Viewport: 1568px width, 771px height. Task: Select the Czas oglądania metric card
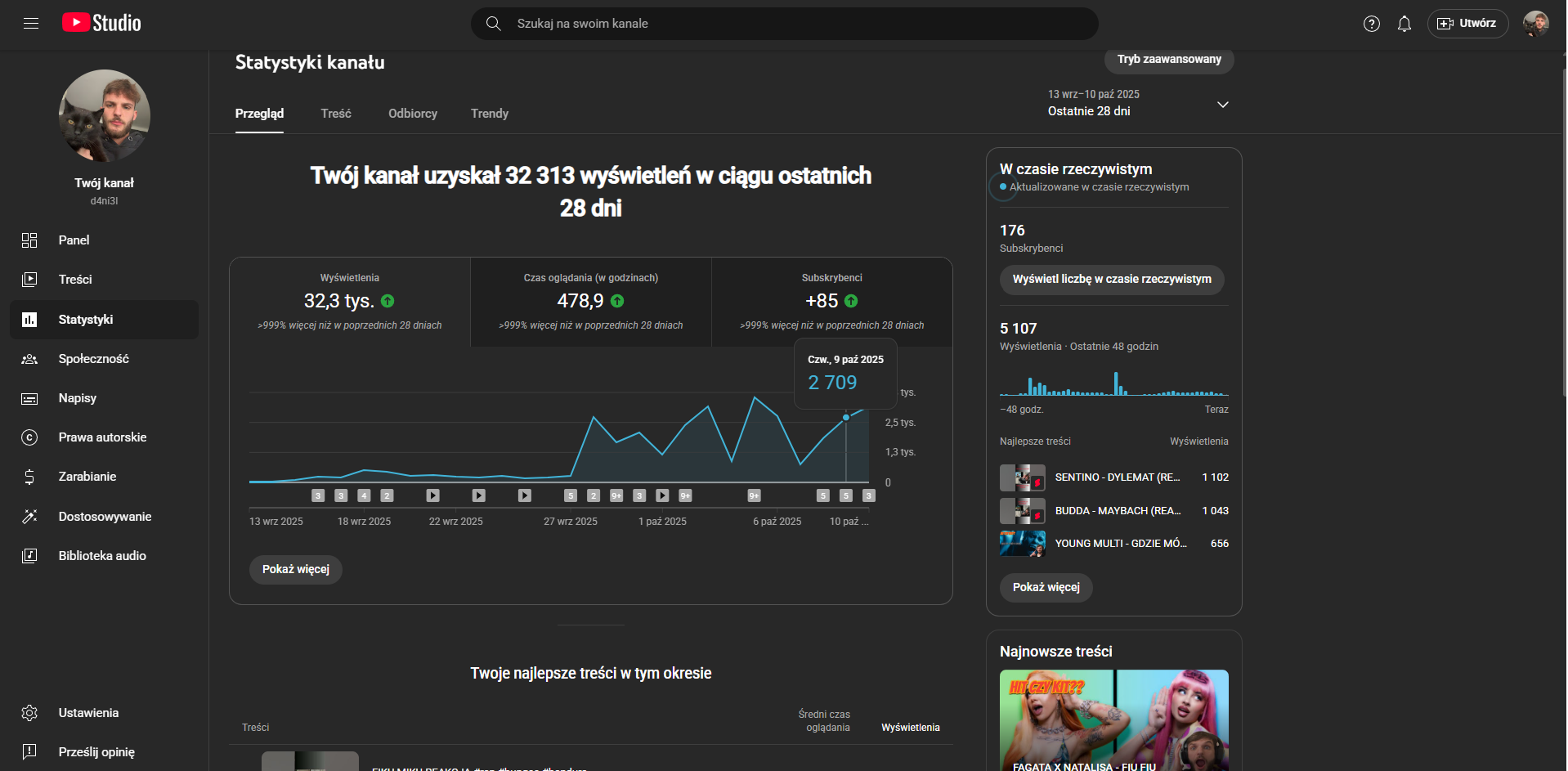click(x=590, y=302)
